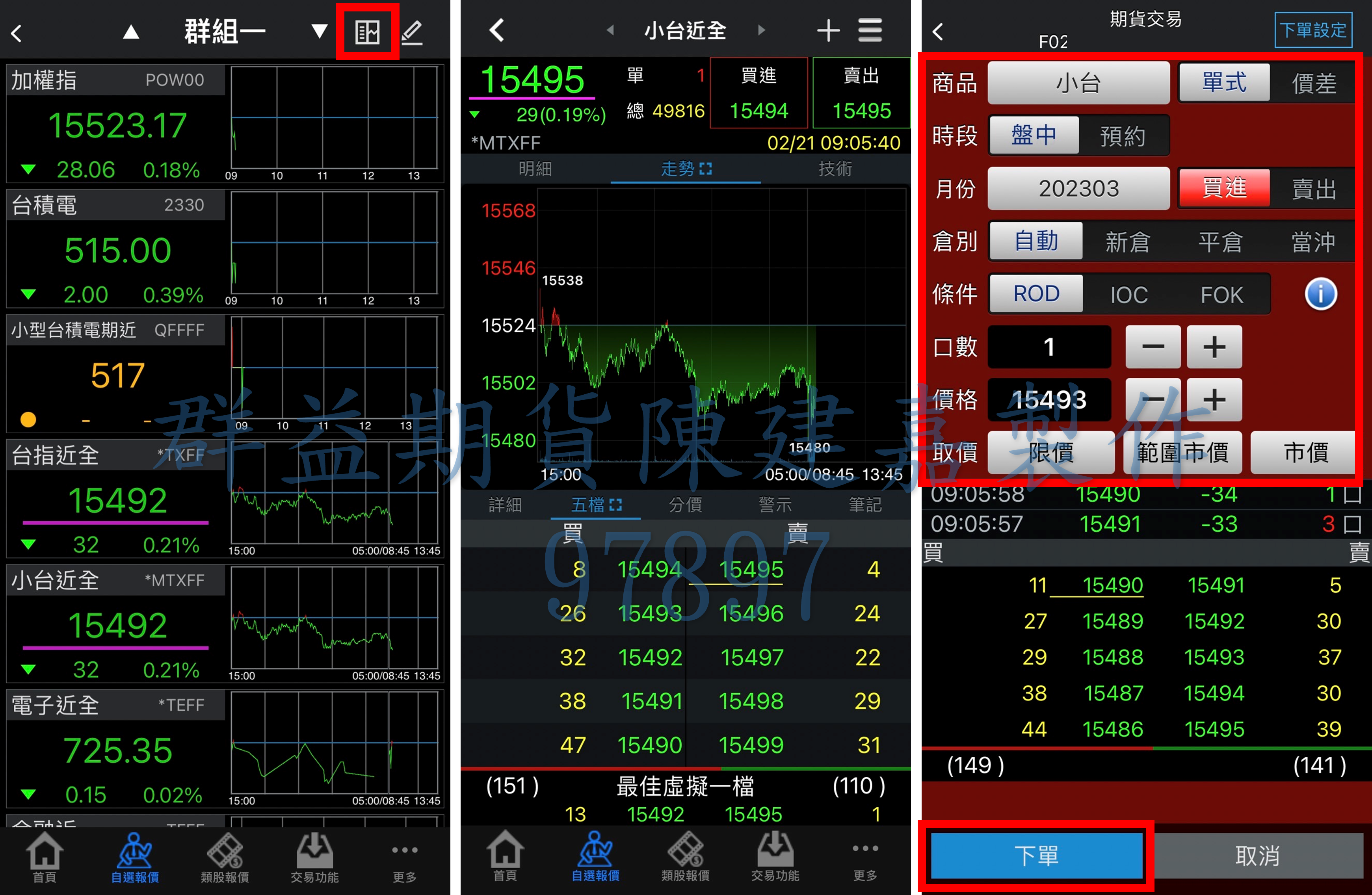The height and width of the screenshot is (895, 1372).
Task: Choose 新倉 position type
Action: tap(1128, 242)
